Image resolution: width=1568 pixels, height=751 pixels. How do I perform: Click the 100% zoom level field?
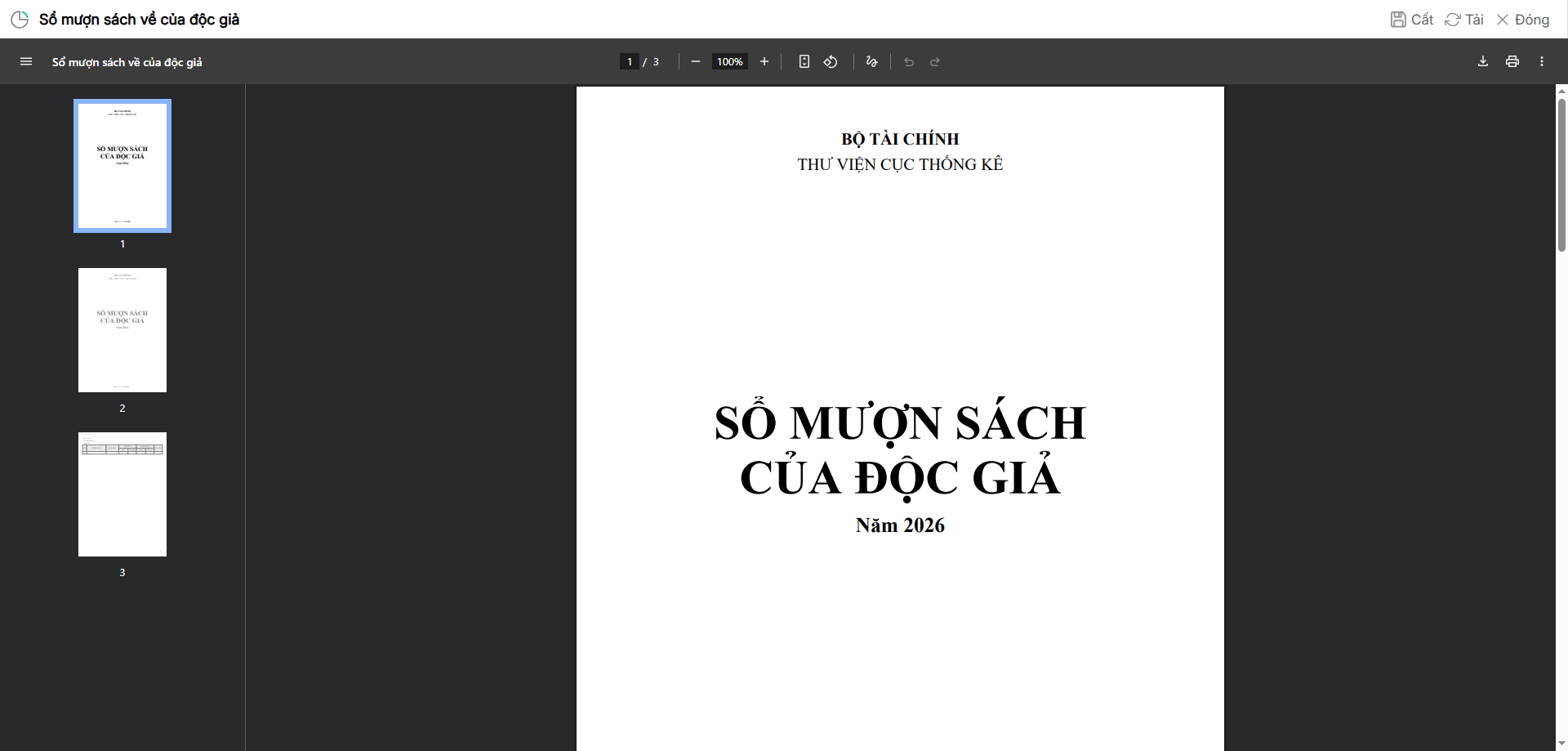coord(730,62)
